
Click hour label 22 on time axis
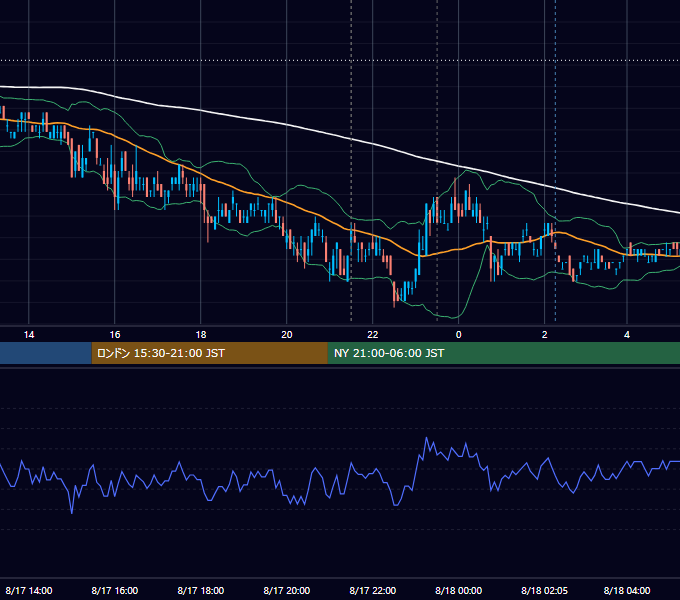[373, 335]
